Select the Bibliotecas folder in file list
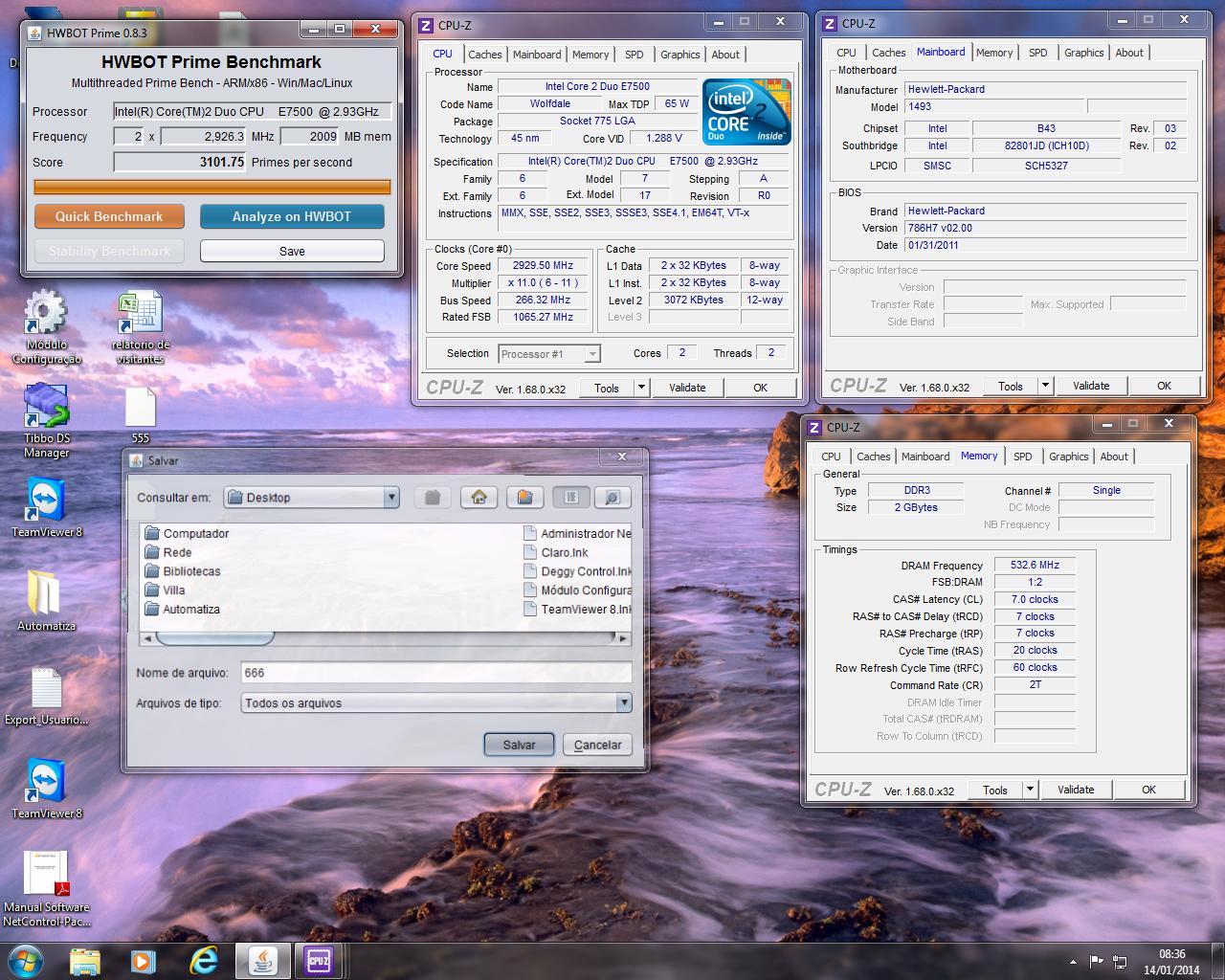 [183, 571]
